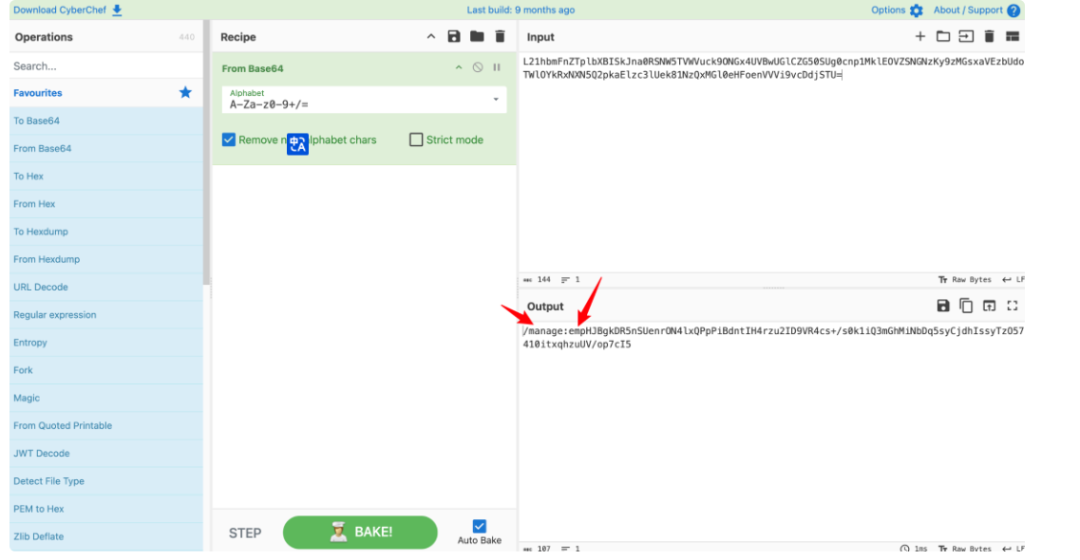Clear the recipe with trash icon
The width and height of the screenshot is (1080, 560).
(x=500, y=37)
